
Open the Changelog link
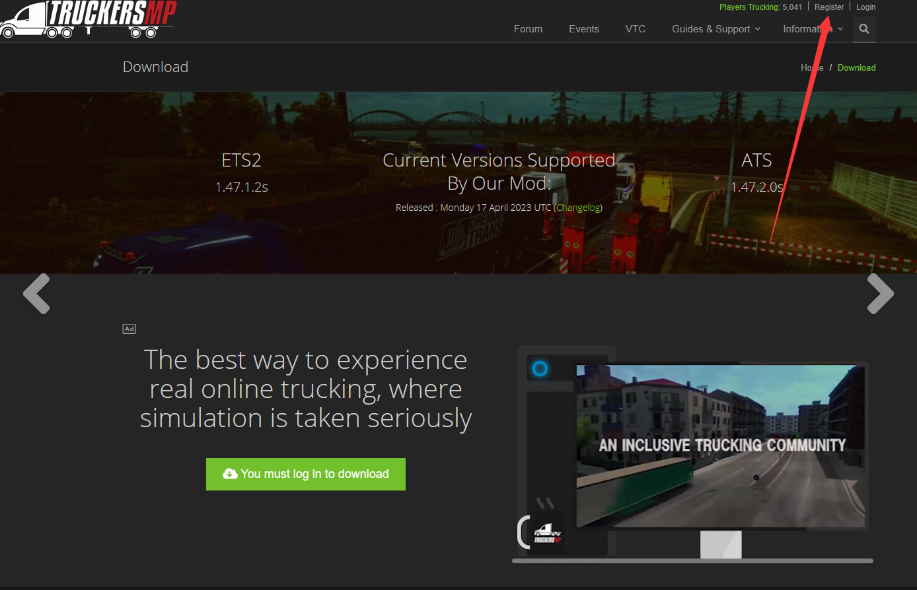[x=578, y=208]
